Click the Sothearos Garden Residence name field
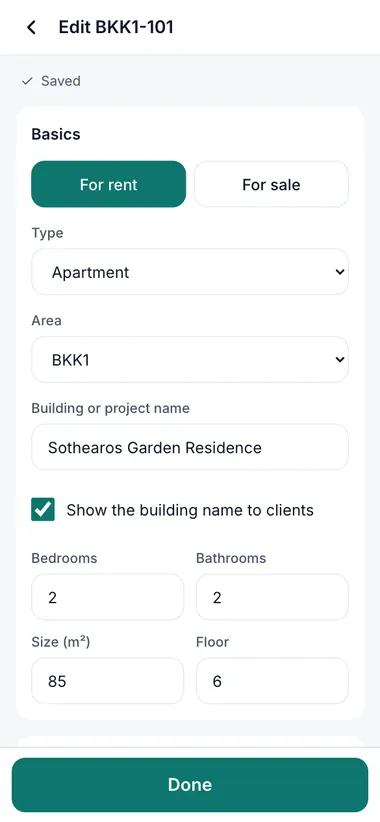 (x=190, y=447)
